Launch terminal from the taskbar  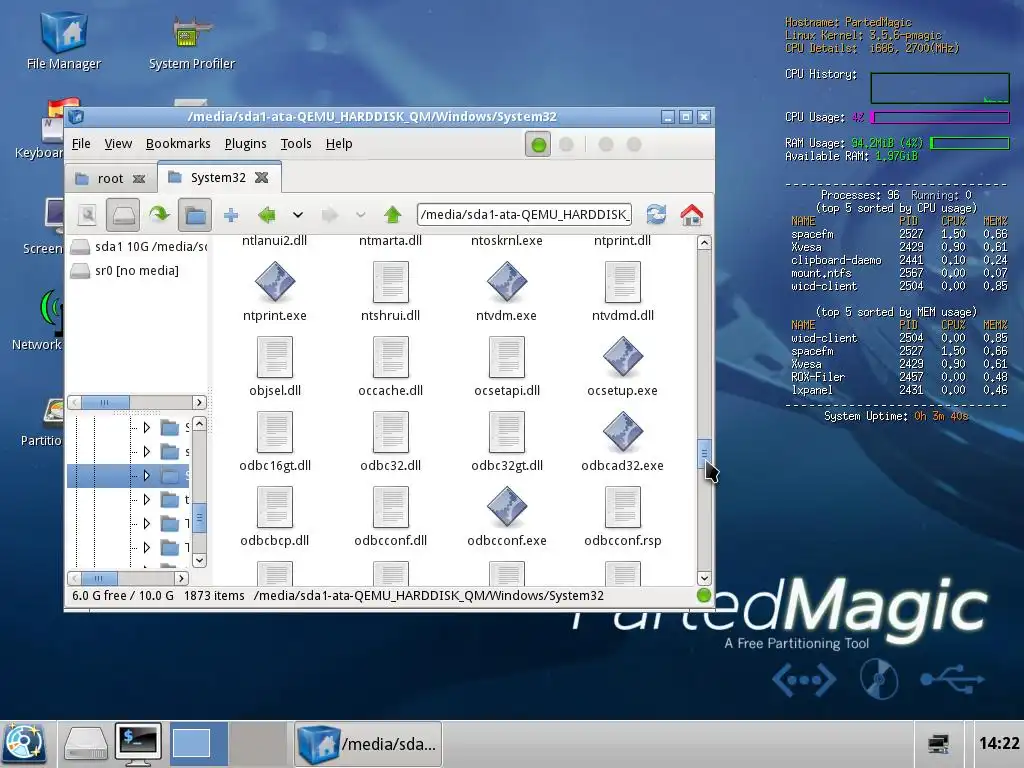pos(138,744)
